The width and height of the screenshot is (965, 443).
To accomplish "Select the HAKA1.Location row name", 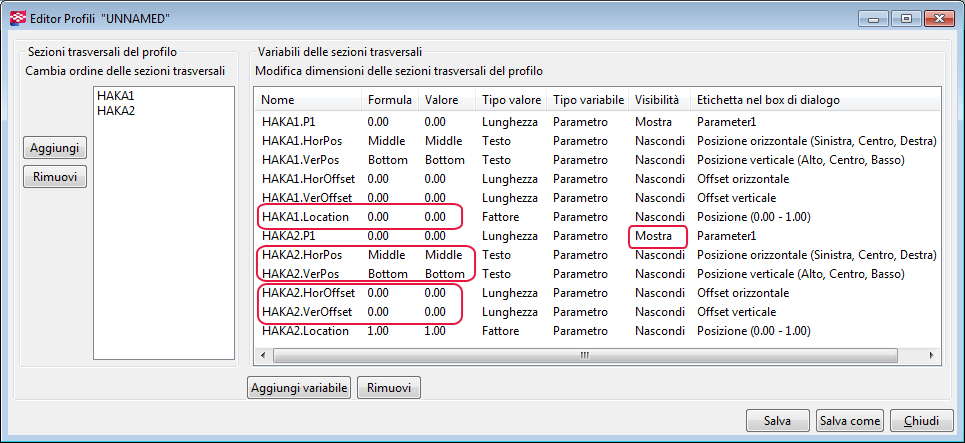I will tap(305, 217).
